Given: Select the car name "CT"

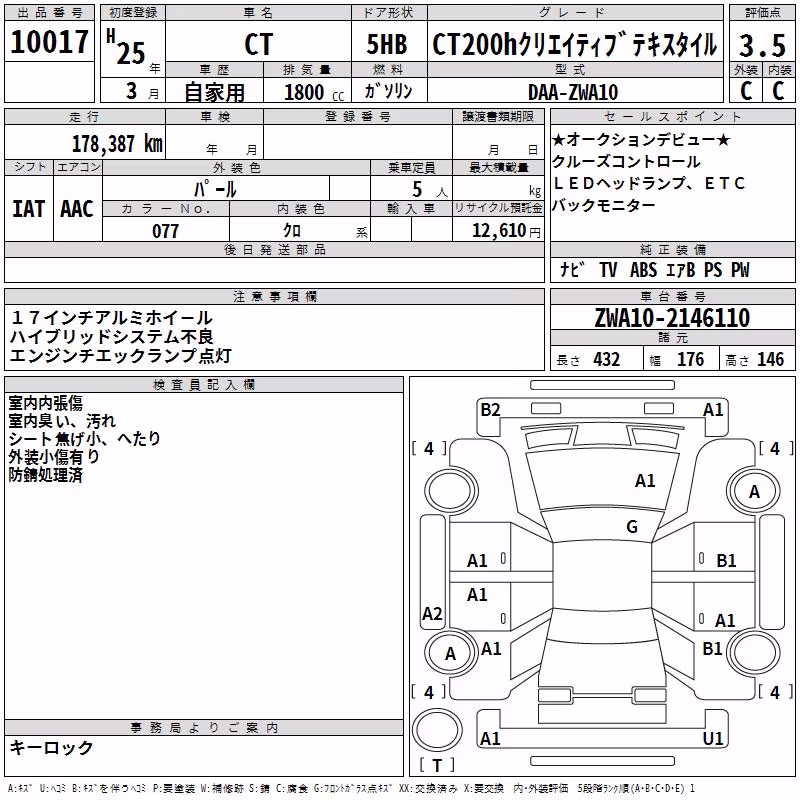Looking at the screenshot, I should [x=259, y=44].
